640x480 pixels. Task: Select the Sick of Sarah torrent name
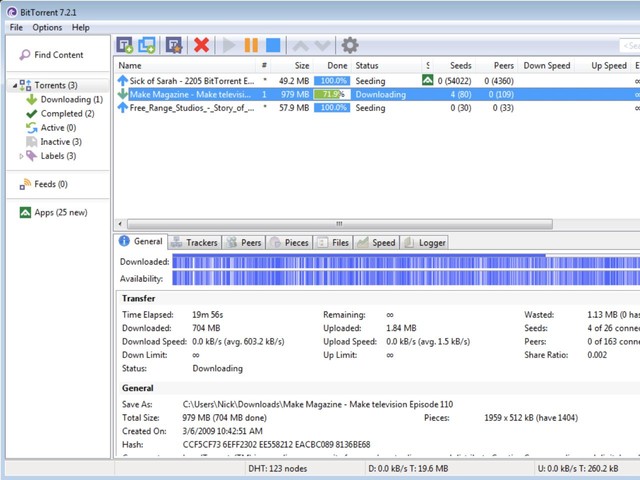point(192,81)
